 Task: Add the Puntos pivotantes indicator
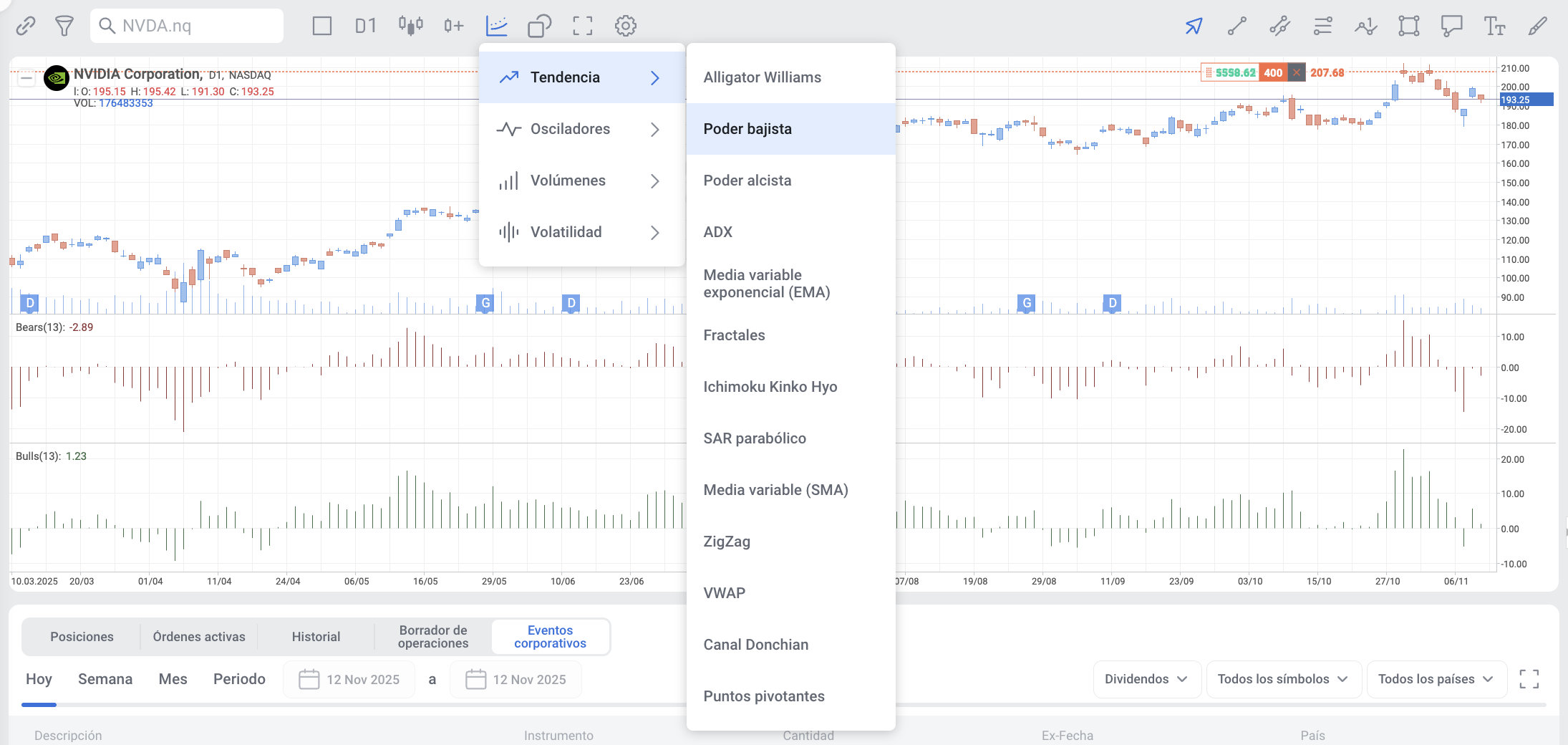[x=791, y=696]
